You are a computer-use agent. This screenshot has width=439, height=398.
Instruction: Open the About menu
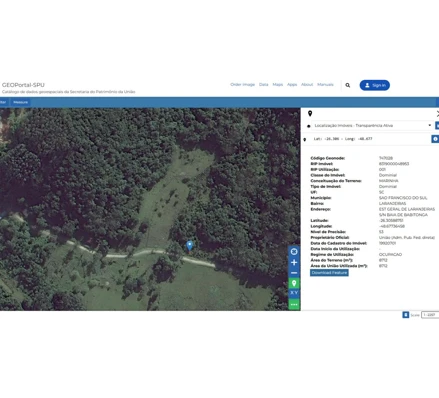click(307, 85)
